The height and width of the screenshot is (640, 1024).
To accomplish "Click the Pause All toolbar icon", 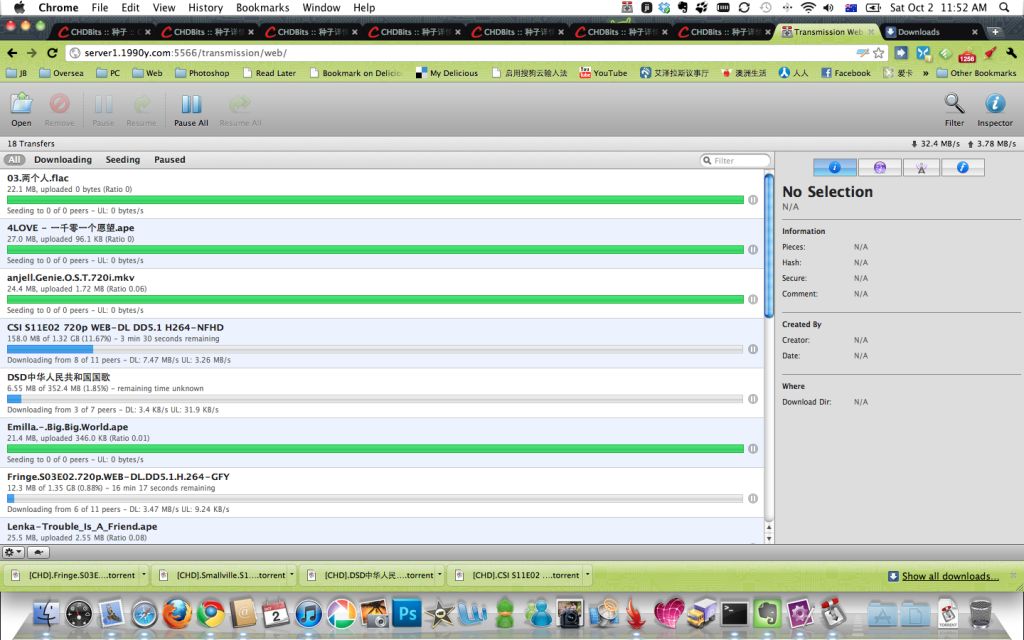I will [x=190, y=108].
